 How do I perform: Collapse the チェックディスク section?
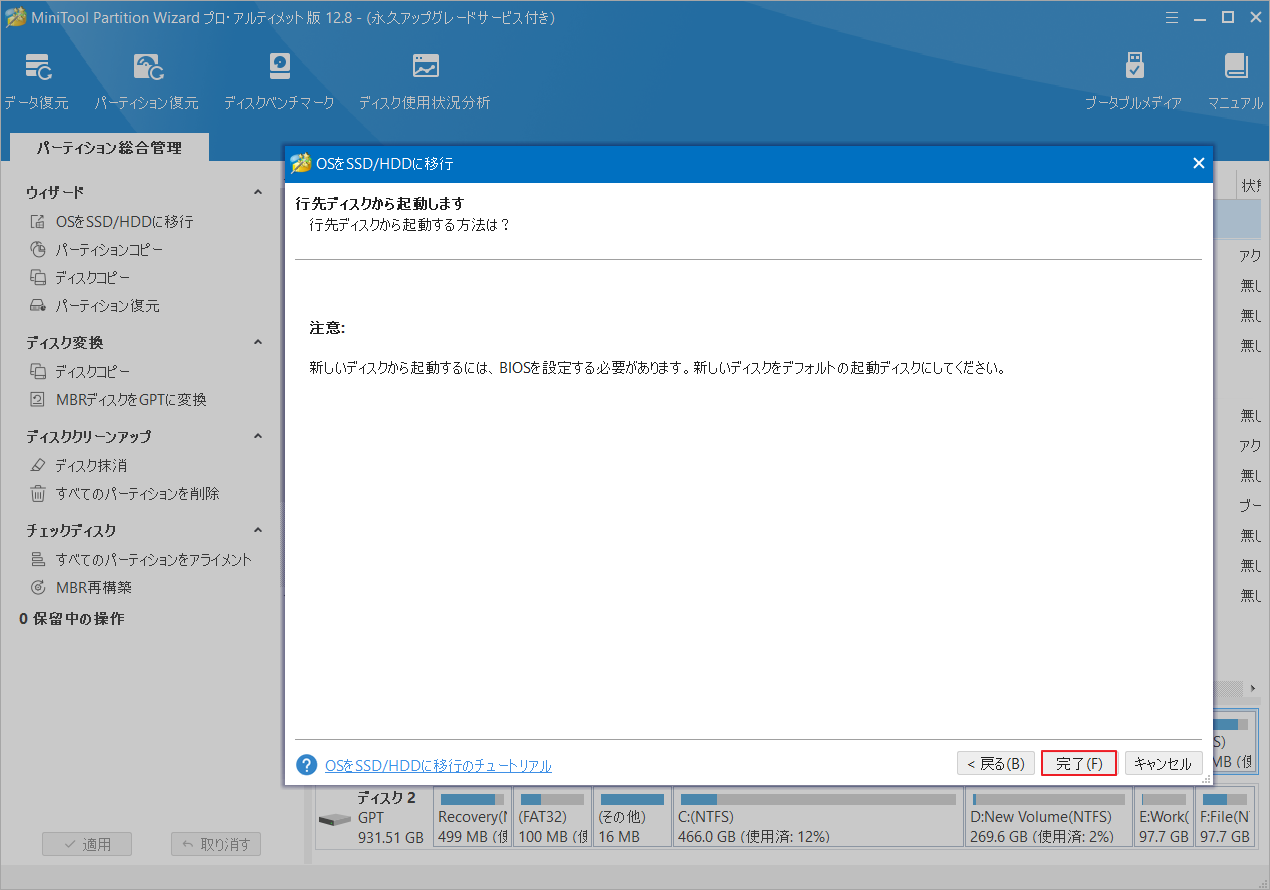pyautogui.click(x=257, y=530)
